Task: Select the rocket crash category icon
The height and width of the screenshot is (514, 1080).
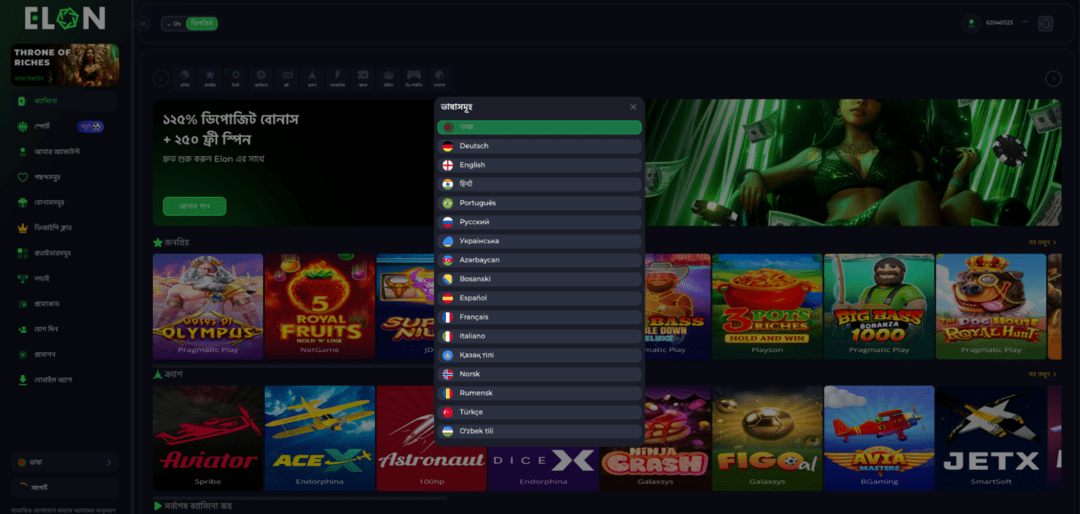Action: 312,78
